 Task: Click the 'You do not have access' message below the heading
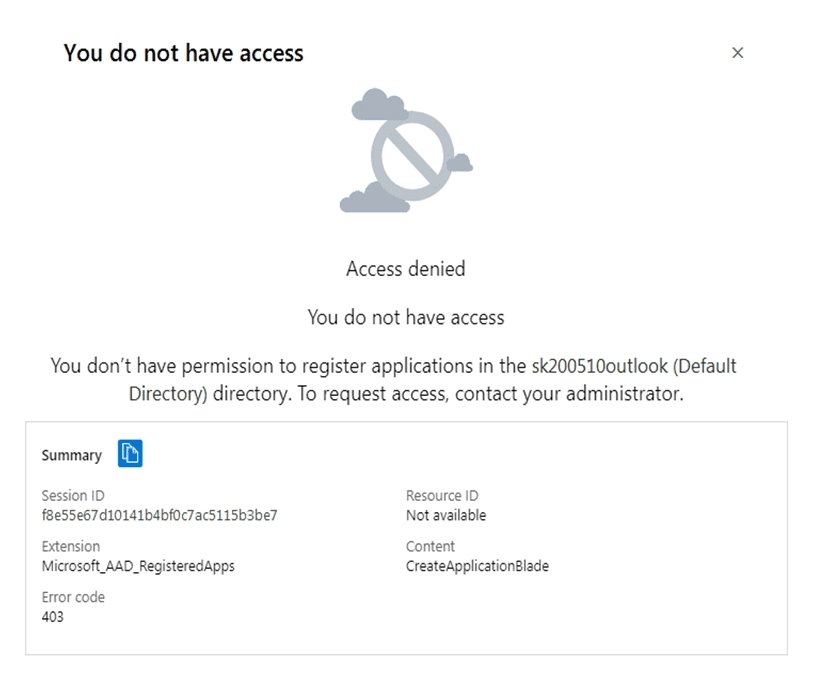pyautogui.click(x=405, y=318)
